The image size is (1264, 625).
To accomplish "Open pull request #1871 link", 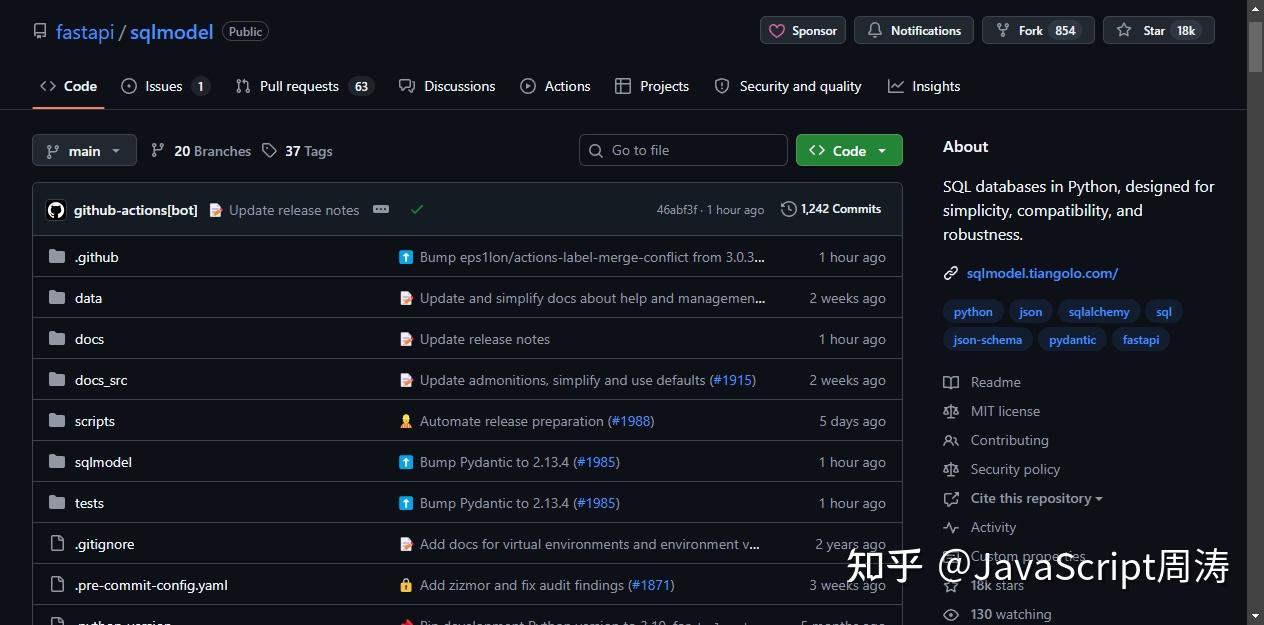I will [x=651, y=585].
